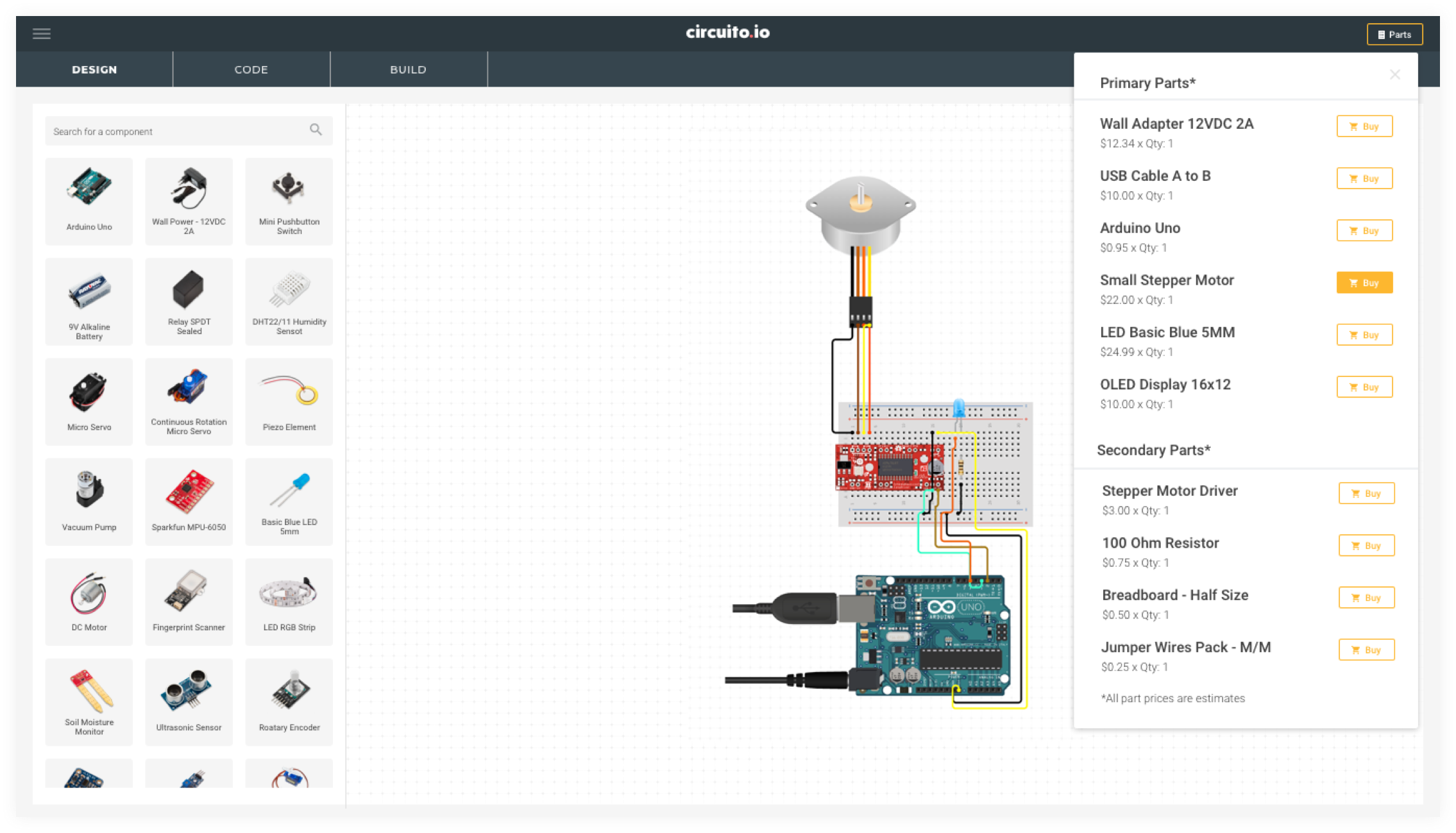The height and width of the screenshot is (833, 1456).
Task: Switch to the CODE tab
Action: (x=251, y=69)
